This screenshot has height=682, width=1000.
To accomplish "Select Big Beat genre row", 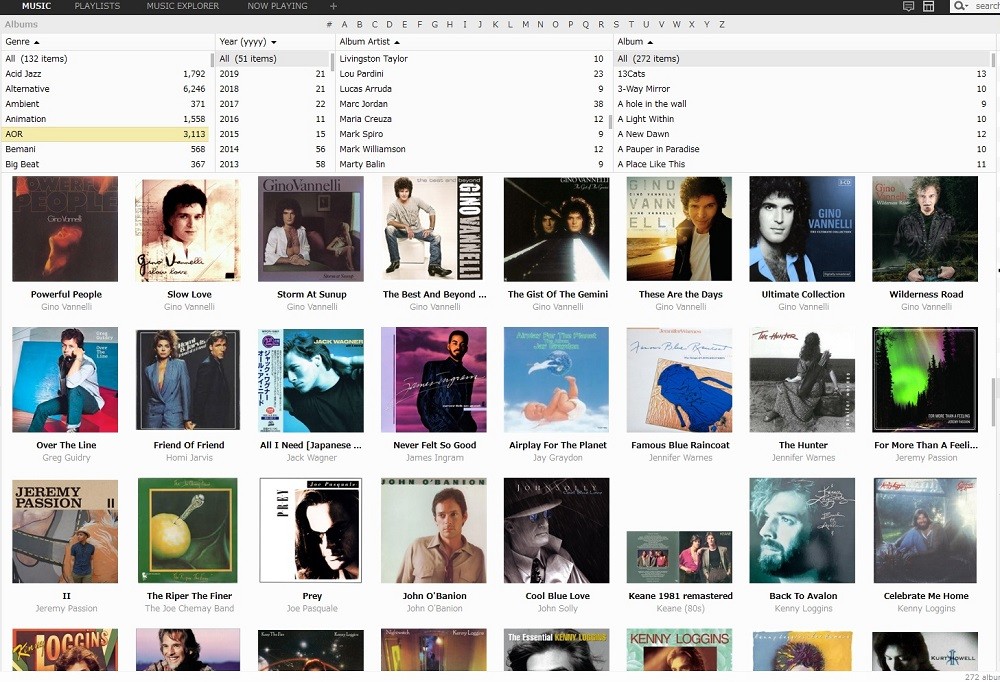I will (x=105, y=164).
